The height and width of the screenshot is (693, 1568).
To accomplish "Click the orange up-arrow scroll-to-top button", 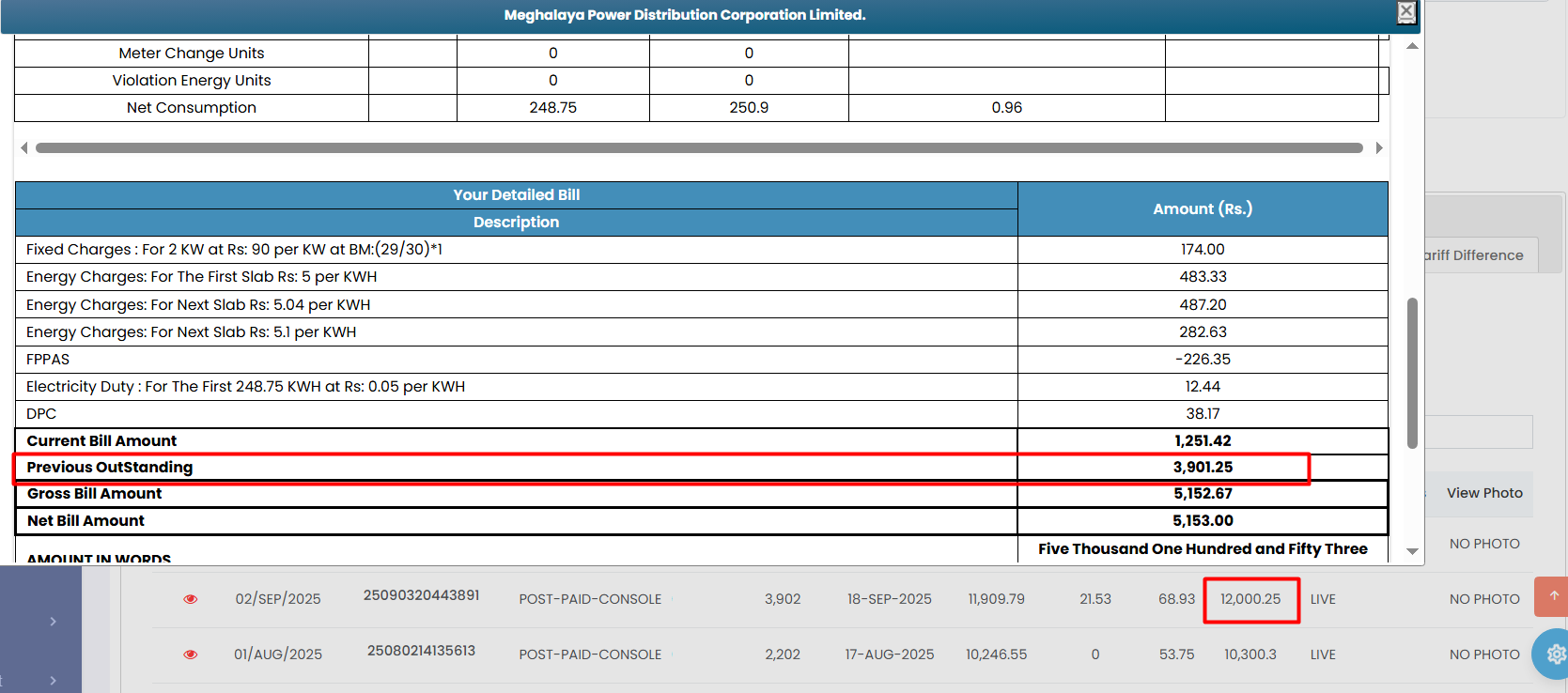I will coord(1554,596).
